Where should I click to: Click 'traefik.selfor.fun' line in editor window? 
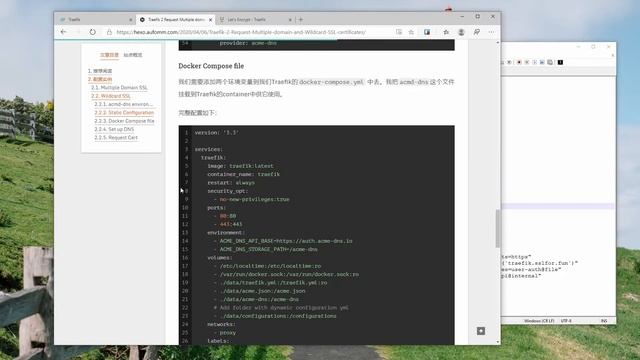coord(539,263)
